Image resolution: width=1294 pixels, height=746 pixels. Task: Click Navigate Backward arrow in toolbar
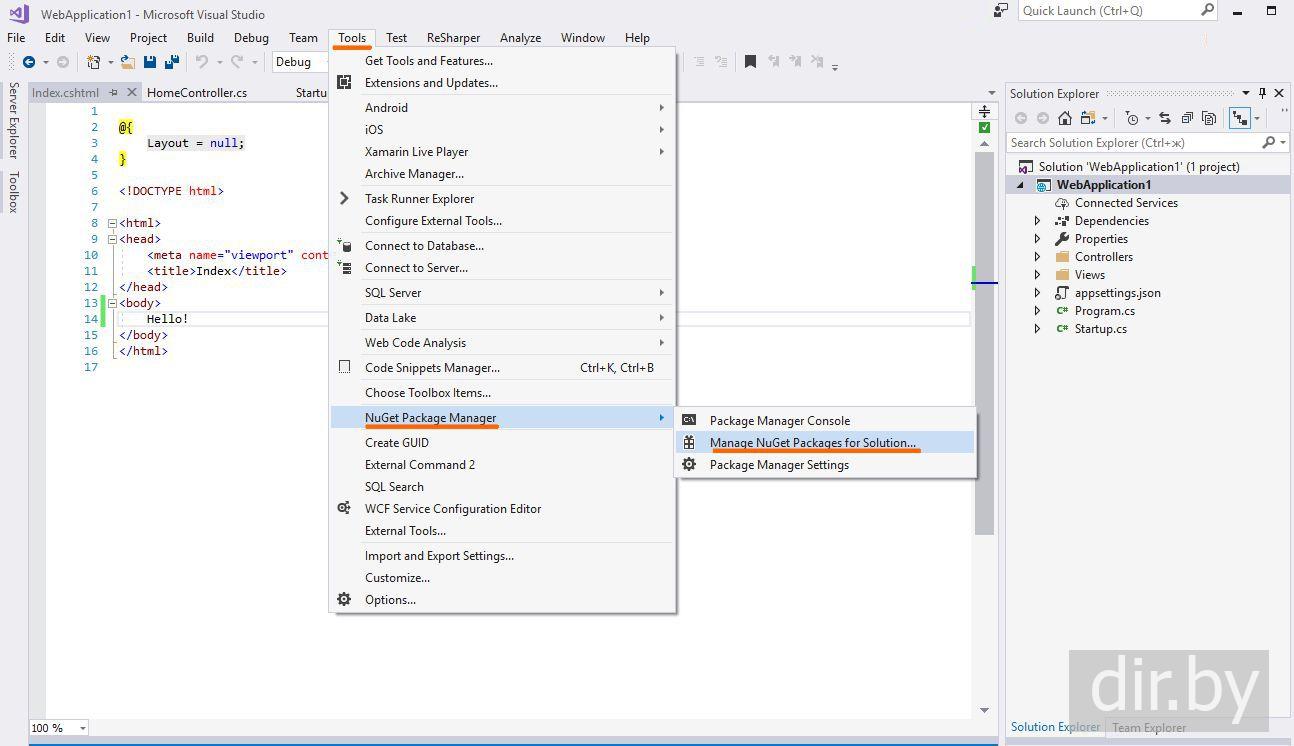[x=29, y=62]
